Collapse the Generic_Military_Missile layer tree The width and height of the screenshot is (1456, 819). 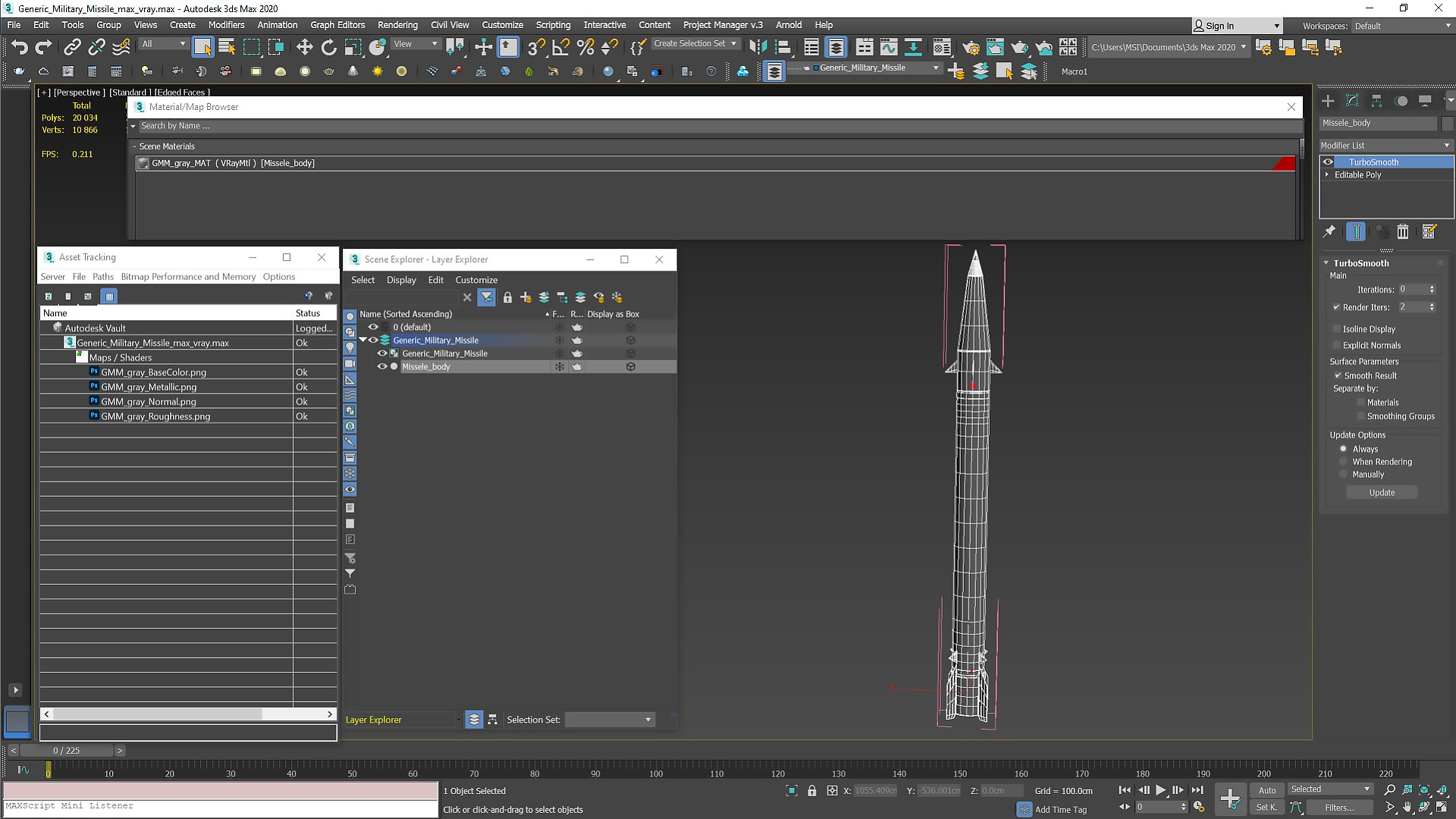[x=362, y=340]
